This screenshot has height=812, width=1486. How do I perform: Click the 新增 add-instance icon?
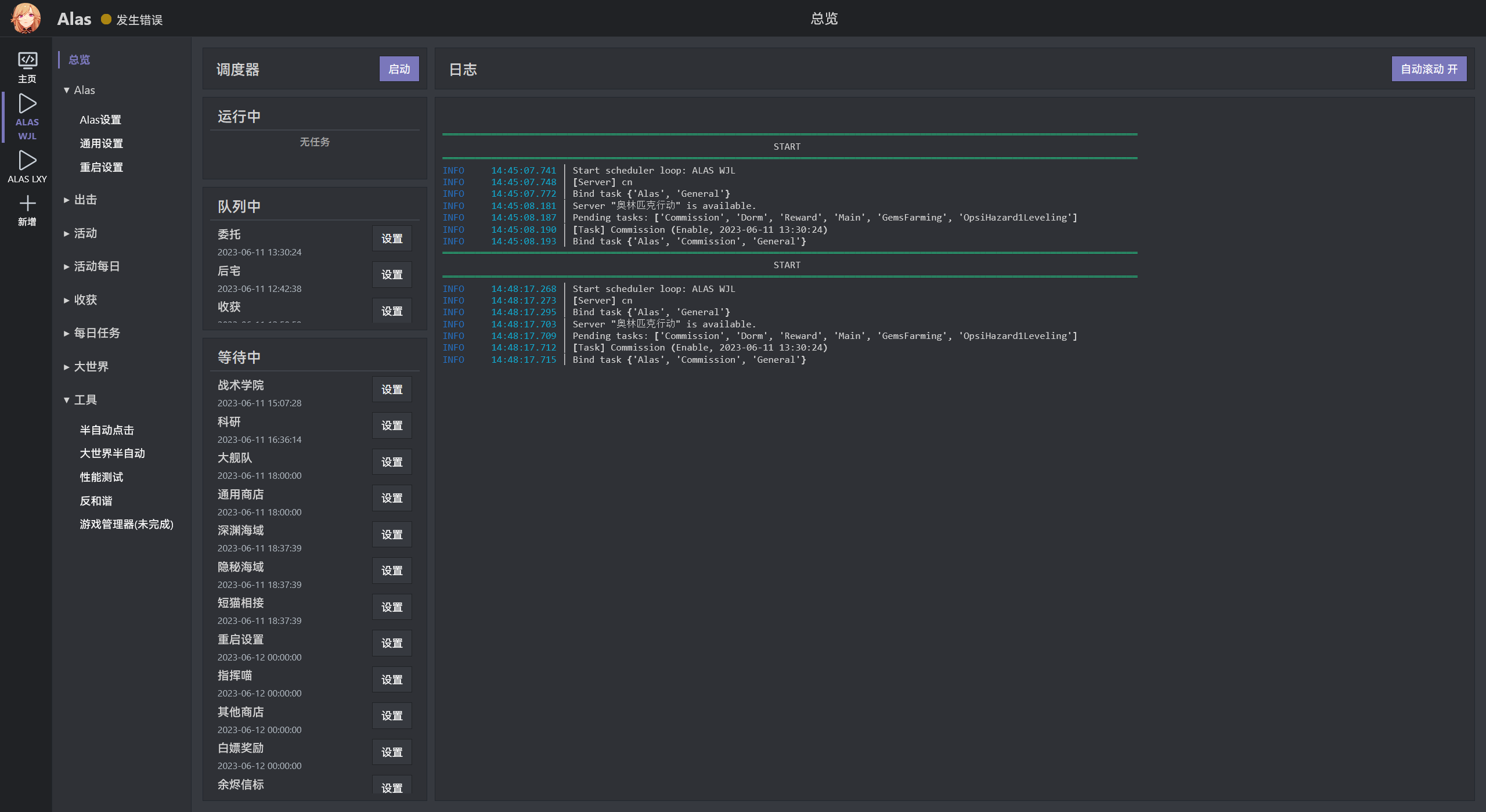(x=27, y=209)
